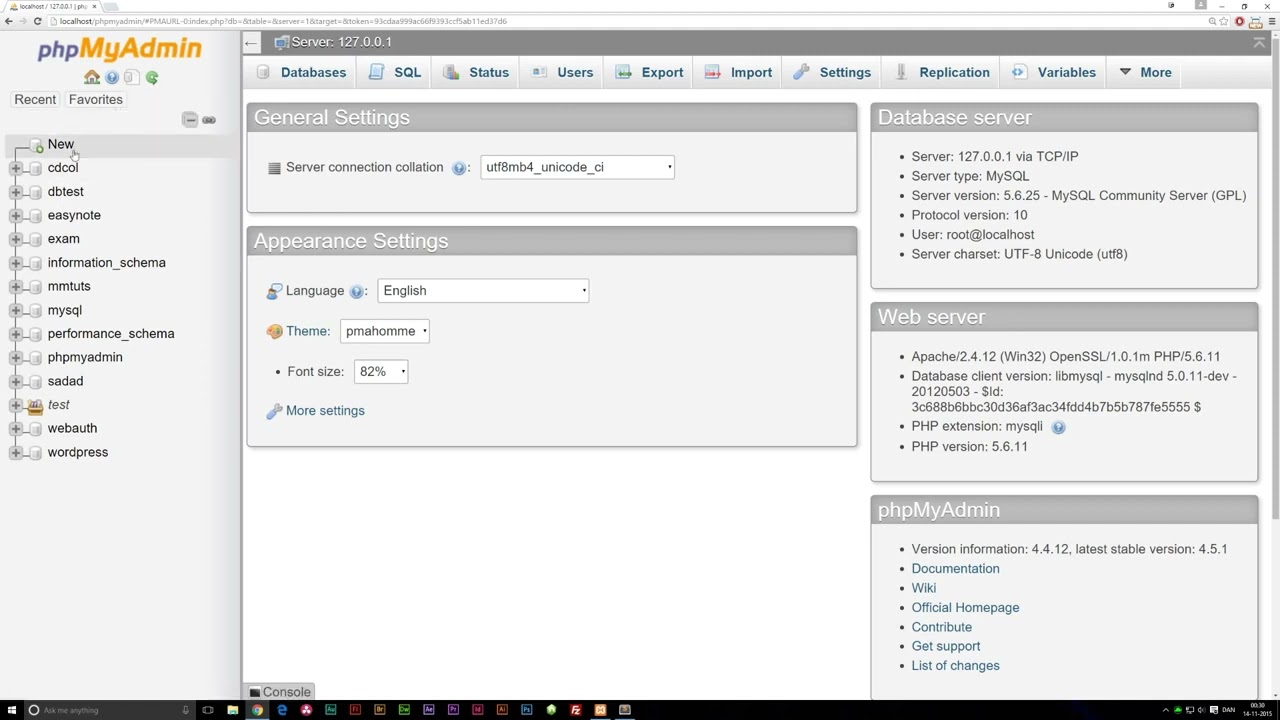Viewport: 1280px width, 720px height.
Task: Open the List of changes link
Action: [x=955, y=666]
